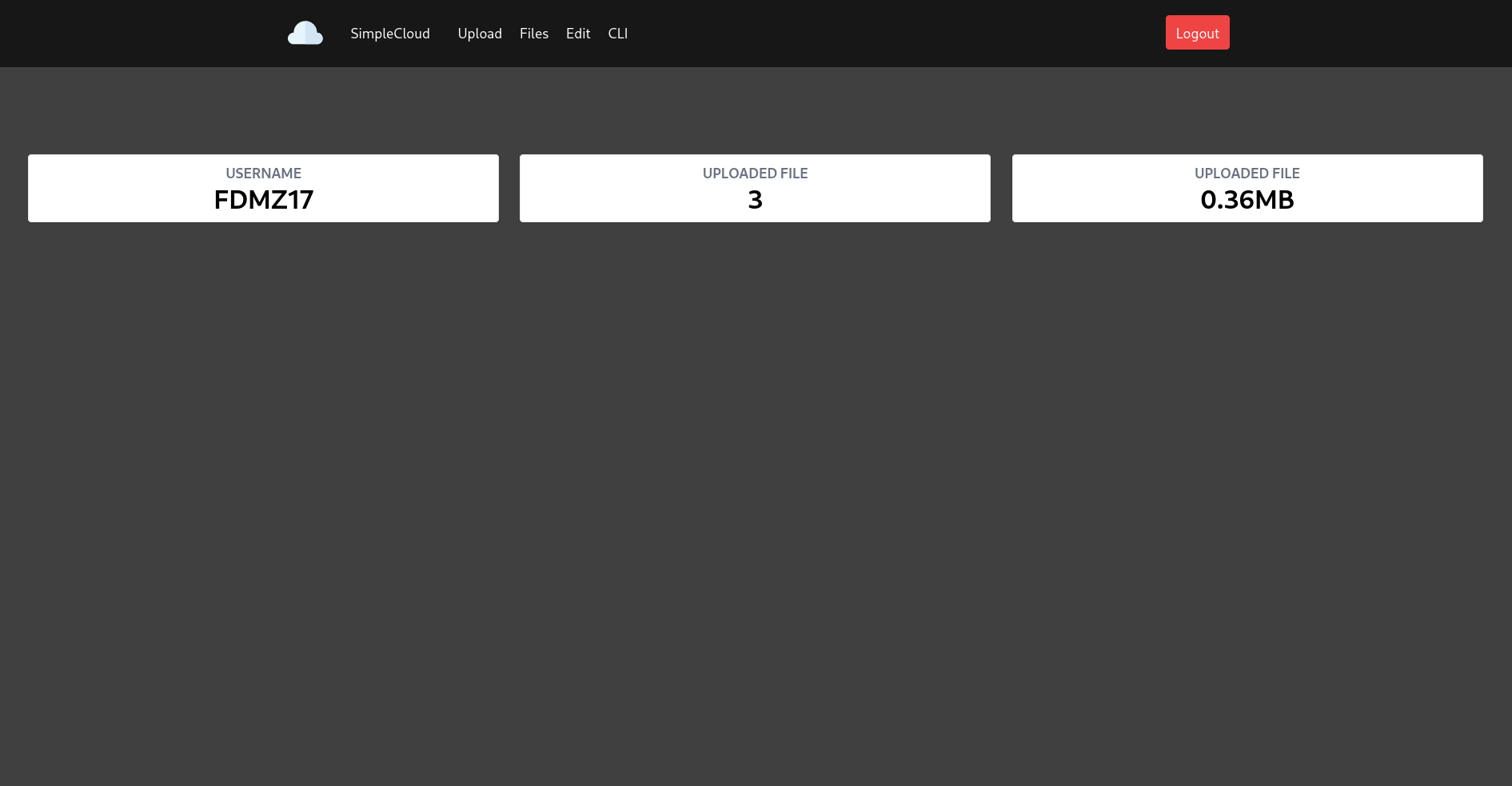Image resolution: width=1512 pixels, height=786 pixels.
Task: Click the FDMZ17 username text
Action: 263,200
